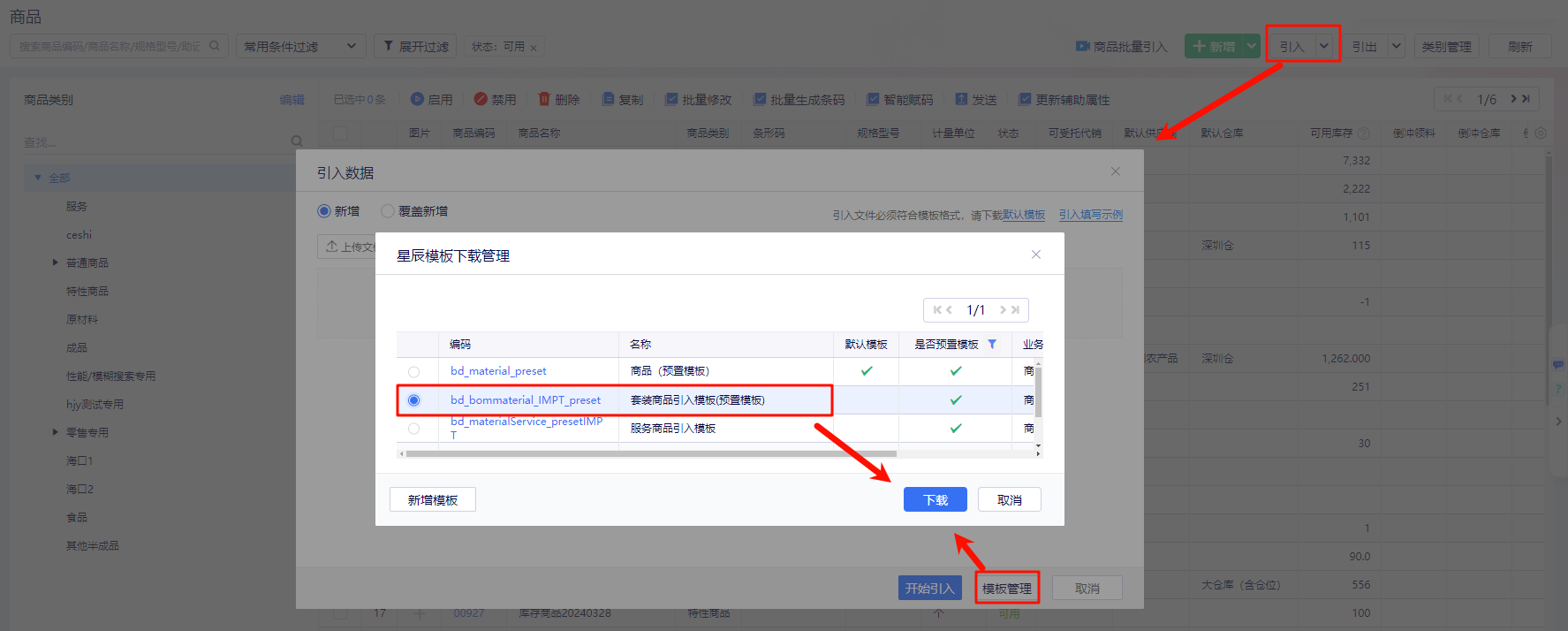Screen dimensions: 1568x631
Task: Click the 开始引入 button
Action: (x=929, y=588)
